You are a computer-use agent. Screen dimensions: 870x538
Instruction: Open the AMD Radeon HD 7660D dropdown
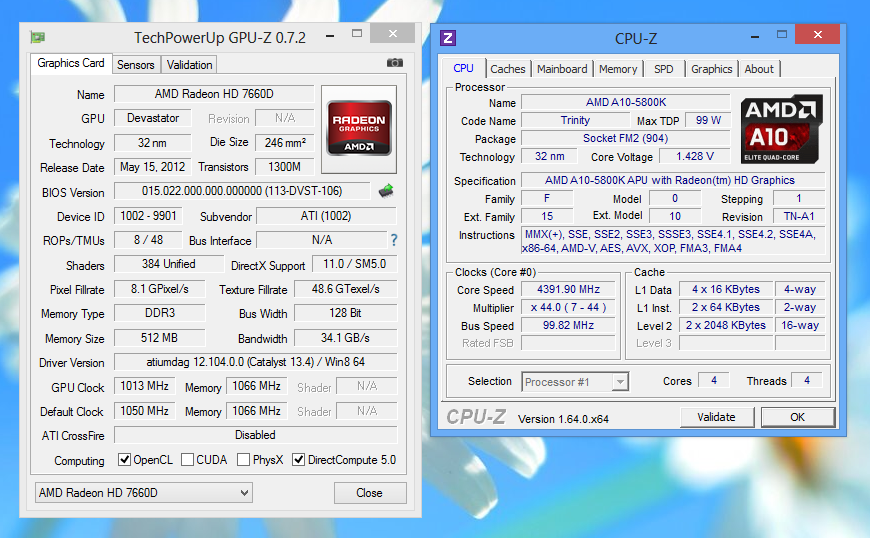tap(144, 493)
